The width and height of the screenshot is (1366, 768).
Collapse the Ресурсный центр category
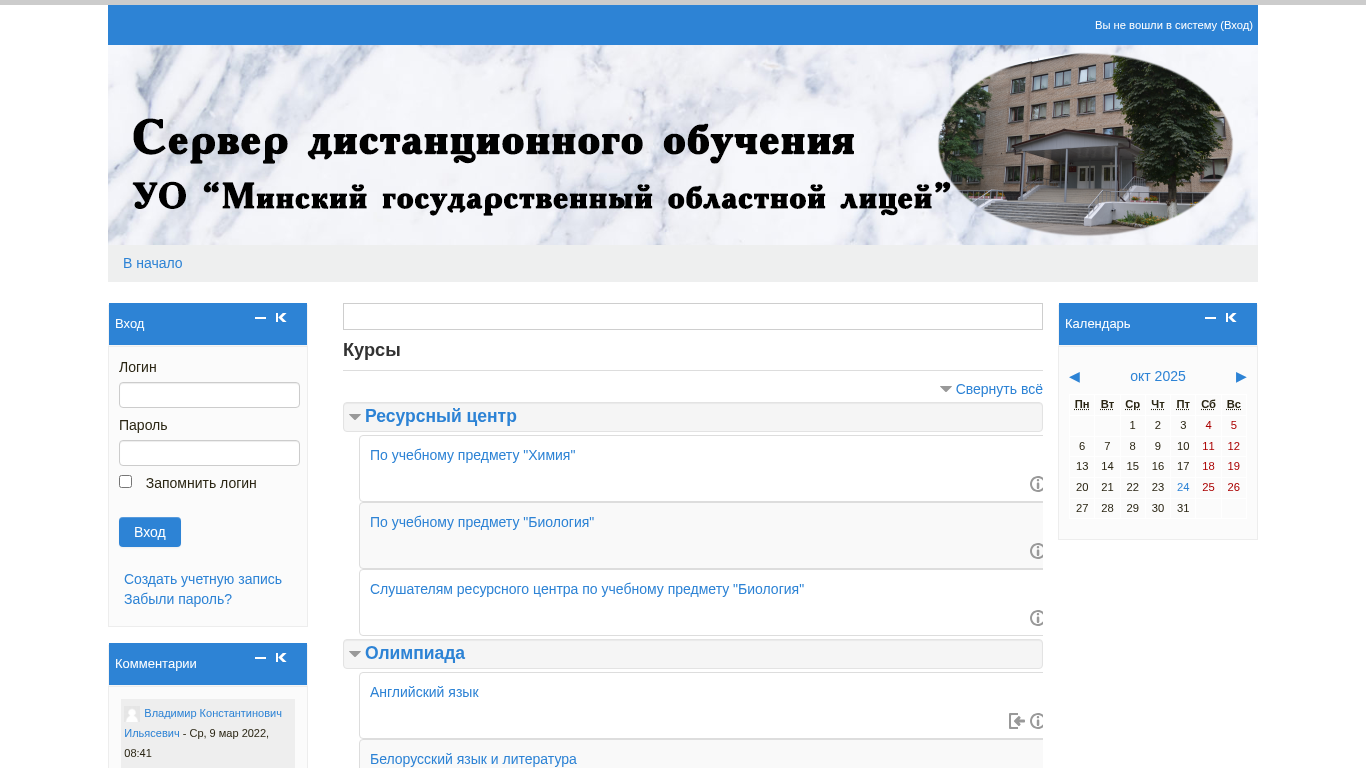pos(355,417)
